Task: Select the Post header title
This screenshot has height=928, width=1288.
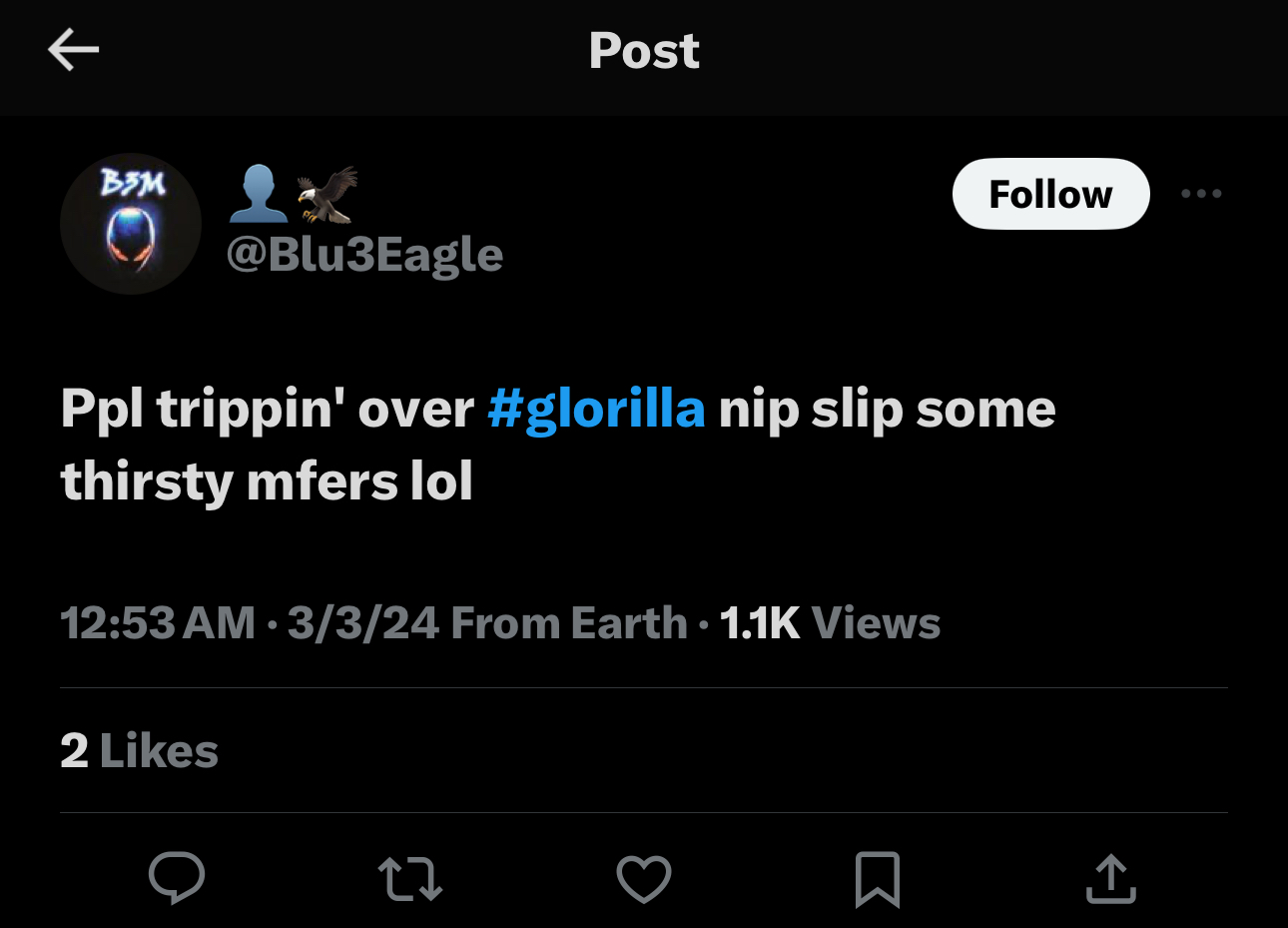Action: pyautogui.click(x=644, y=52)
